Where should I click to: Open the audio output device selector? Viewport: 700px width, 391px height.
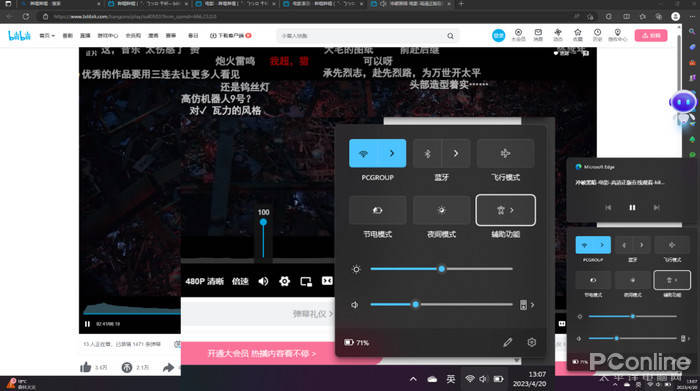point(527,305)
